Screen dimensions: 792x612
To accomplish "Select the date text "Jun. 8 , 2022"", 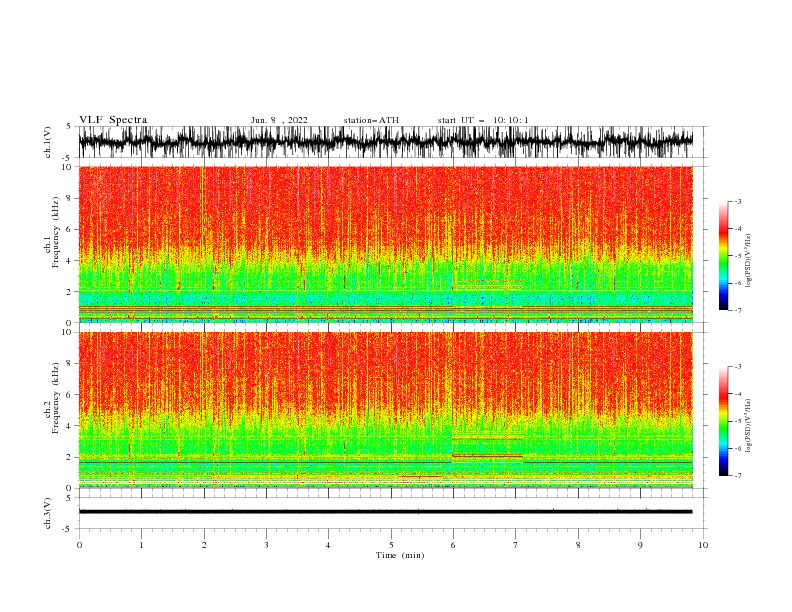I will pos(279,120).
